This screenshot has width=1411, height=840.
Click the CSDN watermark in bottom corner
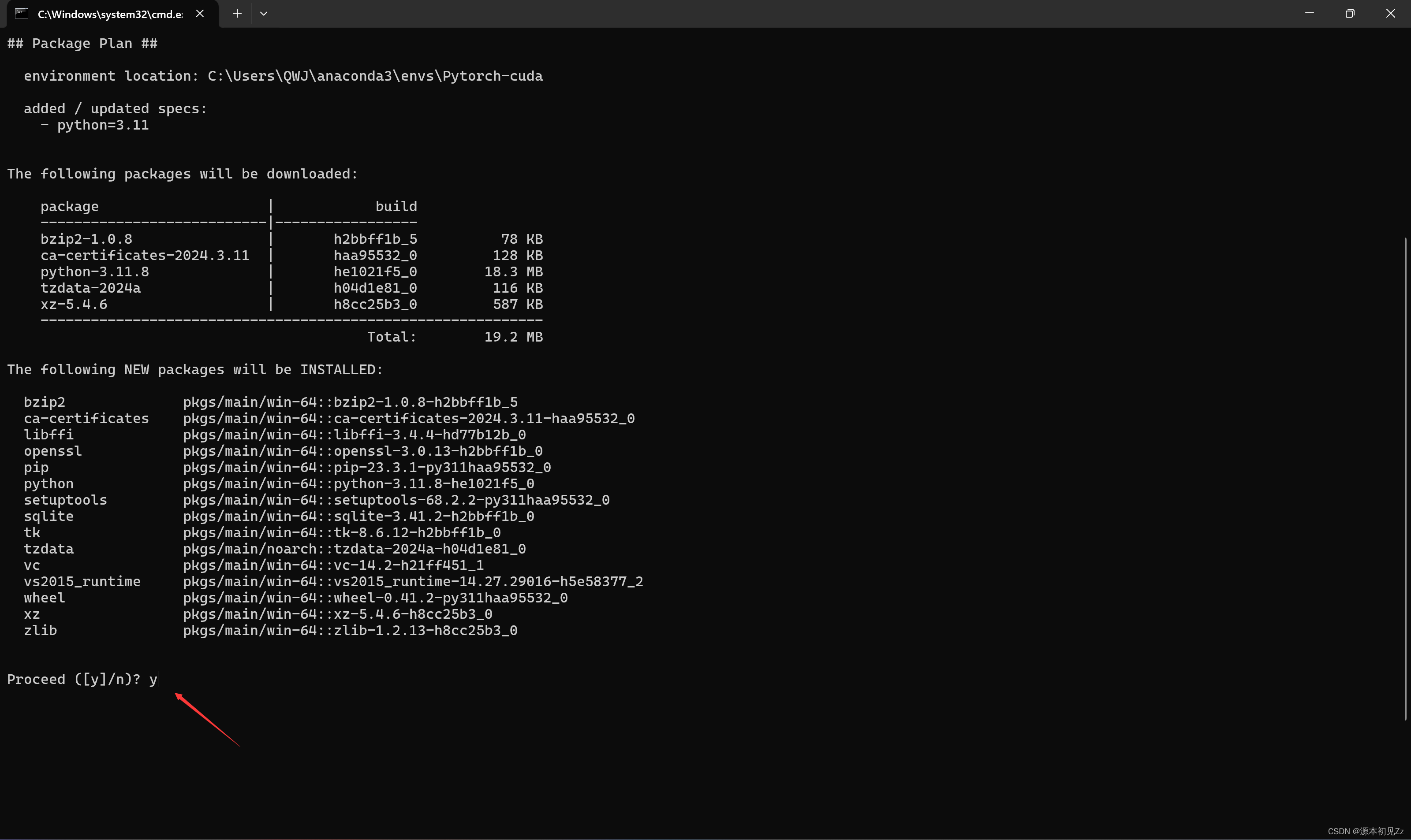pos(1365,831)
